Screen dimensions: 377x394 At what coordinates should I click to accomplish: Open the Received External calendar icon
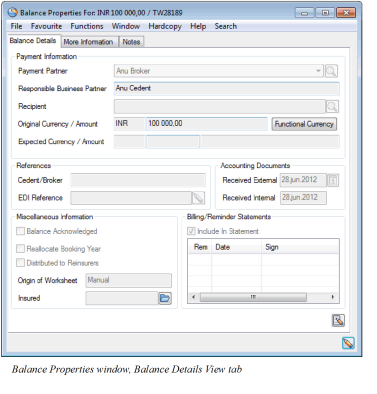[x=333, y=180]
